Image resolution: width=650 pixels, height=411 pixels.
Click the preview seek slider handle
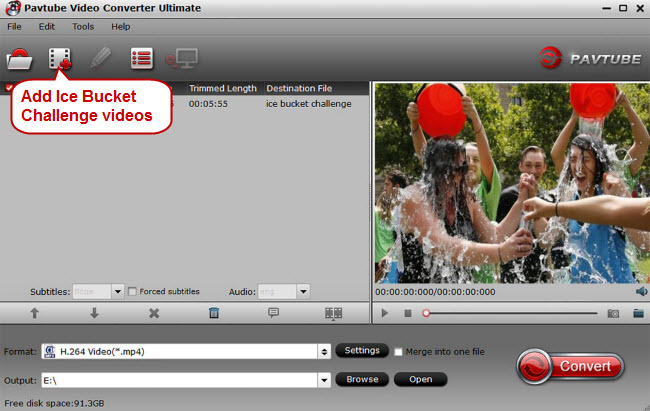[x=426, y=313]
